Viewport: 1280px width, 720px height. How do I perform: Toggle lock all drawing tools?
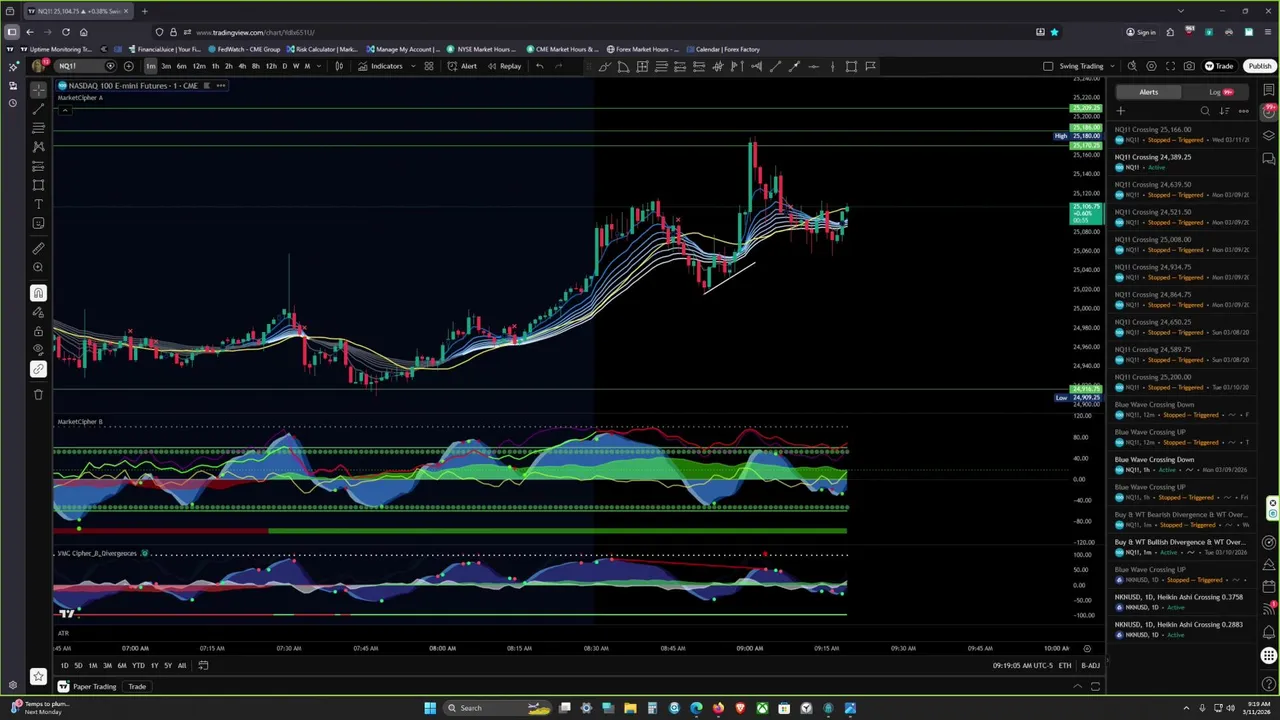pos(38,331)
